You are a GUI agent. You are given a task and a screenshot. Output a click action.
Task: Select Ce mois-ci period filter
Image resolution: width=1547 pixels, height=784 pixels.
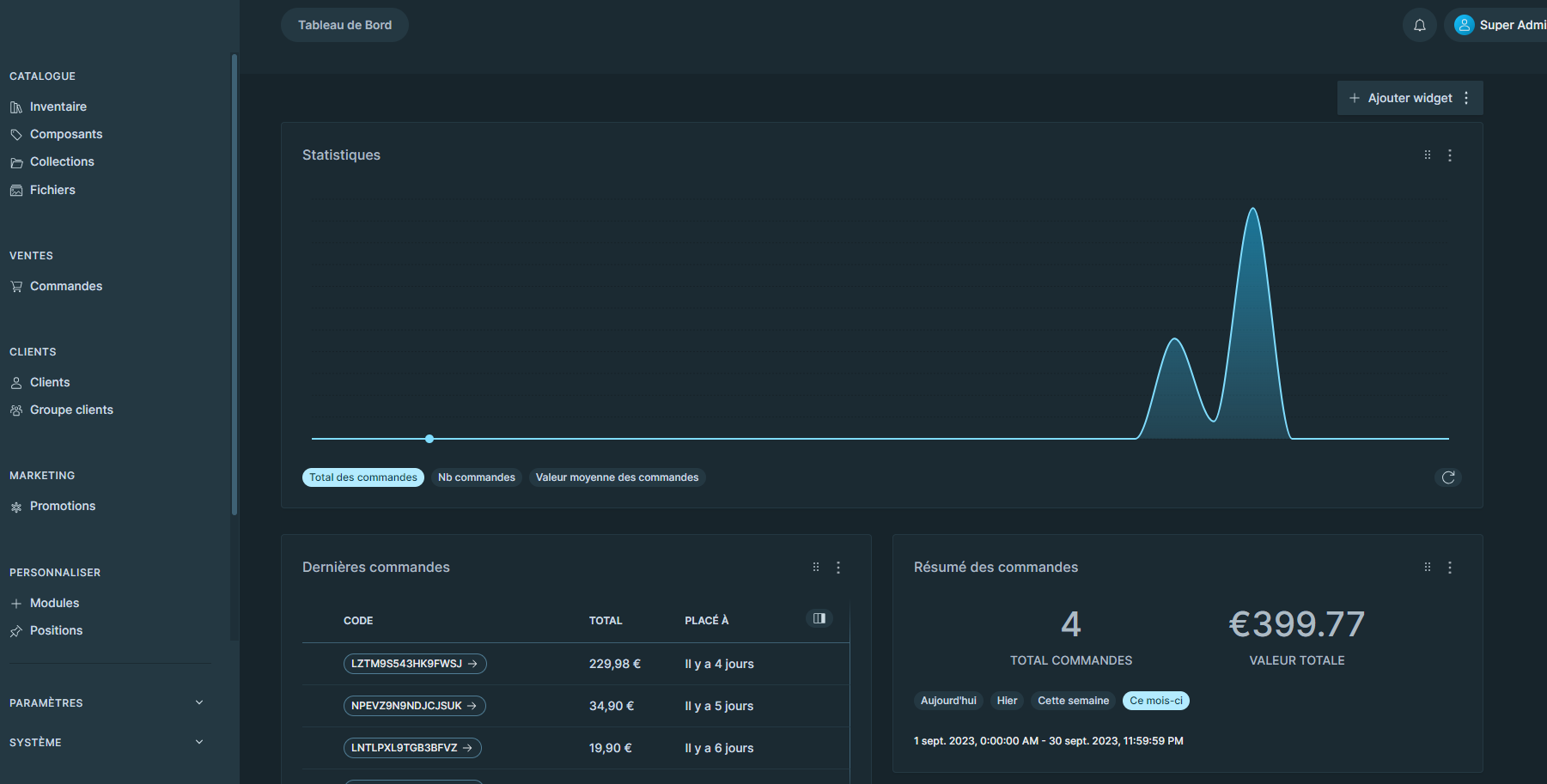1156,701
